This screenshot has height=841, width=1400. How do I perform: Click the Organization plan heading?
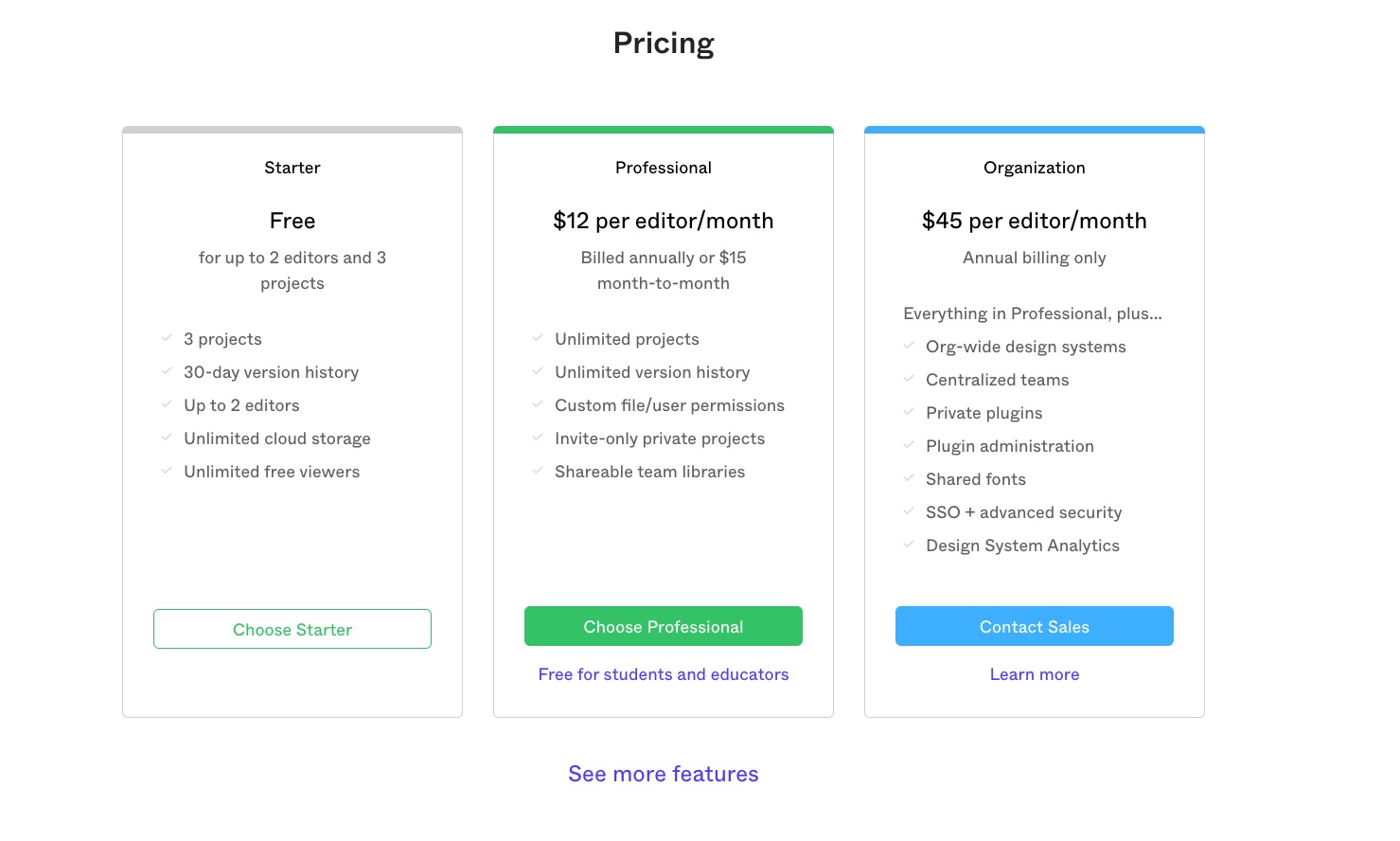click(x=1034, y=168)
